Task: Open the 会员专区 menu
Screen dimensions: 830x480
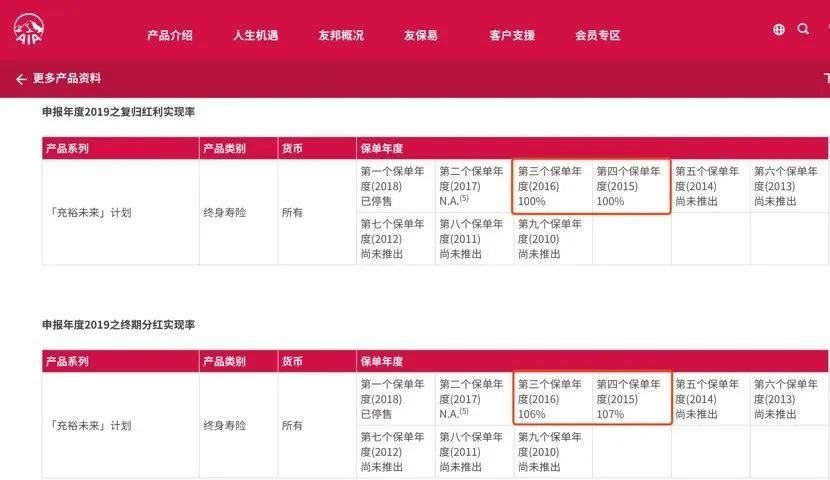Action: (x=598, y=35)
